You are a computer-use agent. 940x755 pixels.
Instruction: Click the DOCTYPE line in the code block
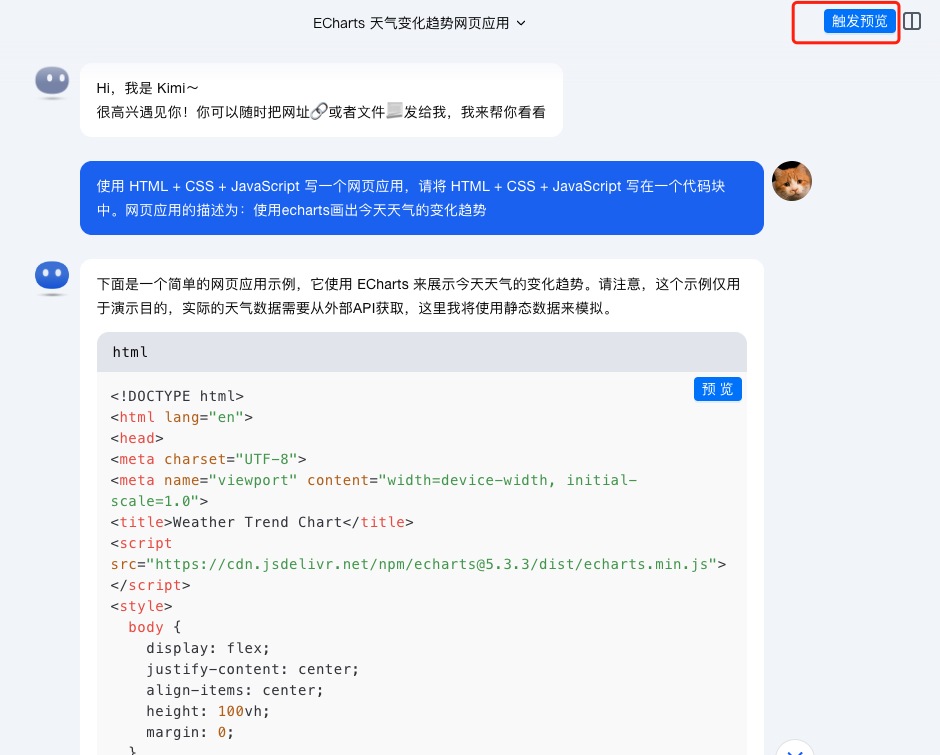coord(175,395)
